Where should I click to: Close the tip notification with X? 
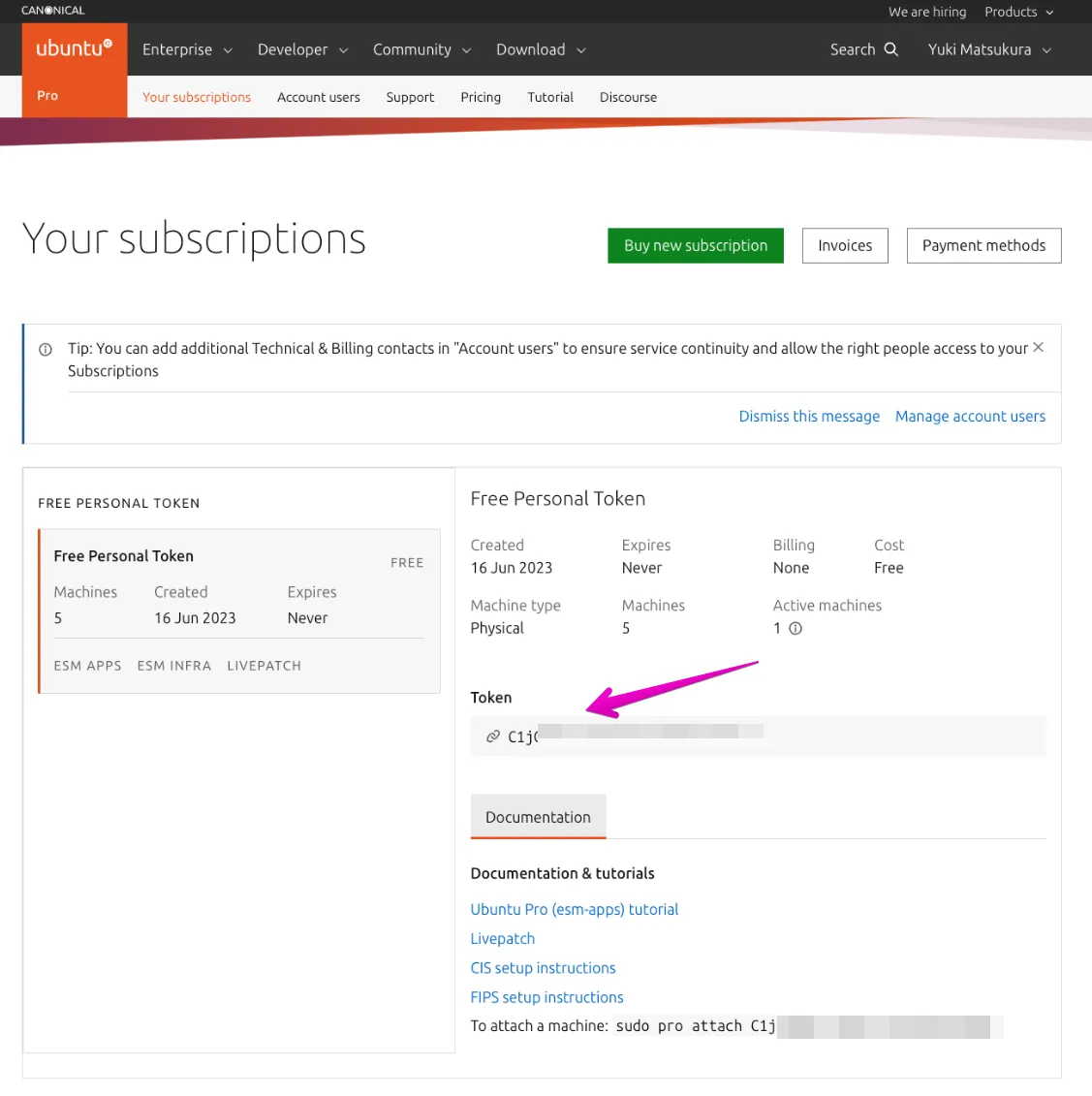[1038, 347]
